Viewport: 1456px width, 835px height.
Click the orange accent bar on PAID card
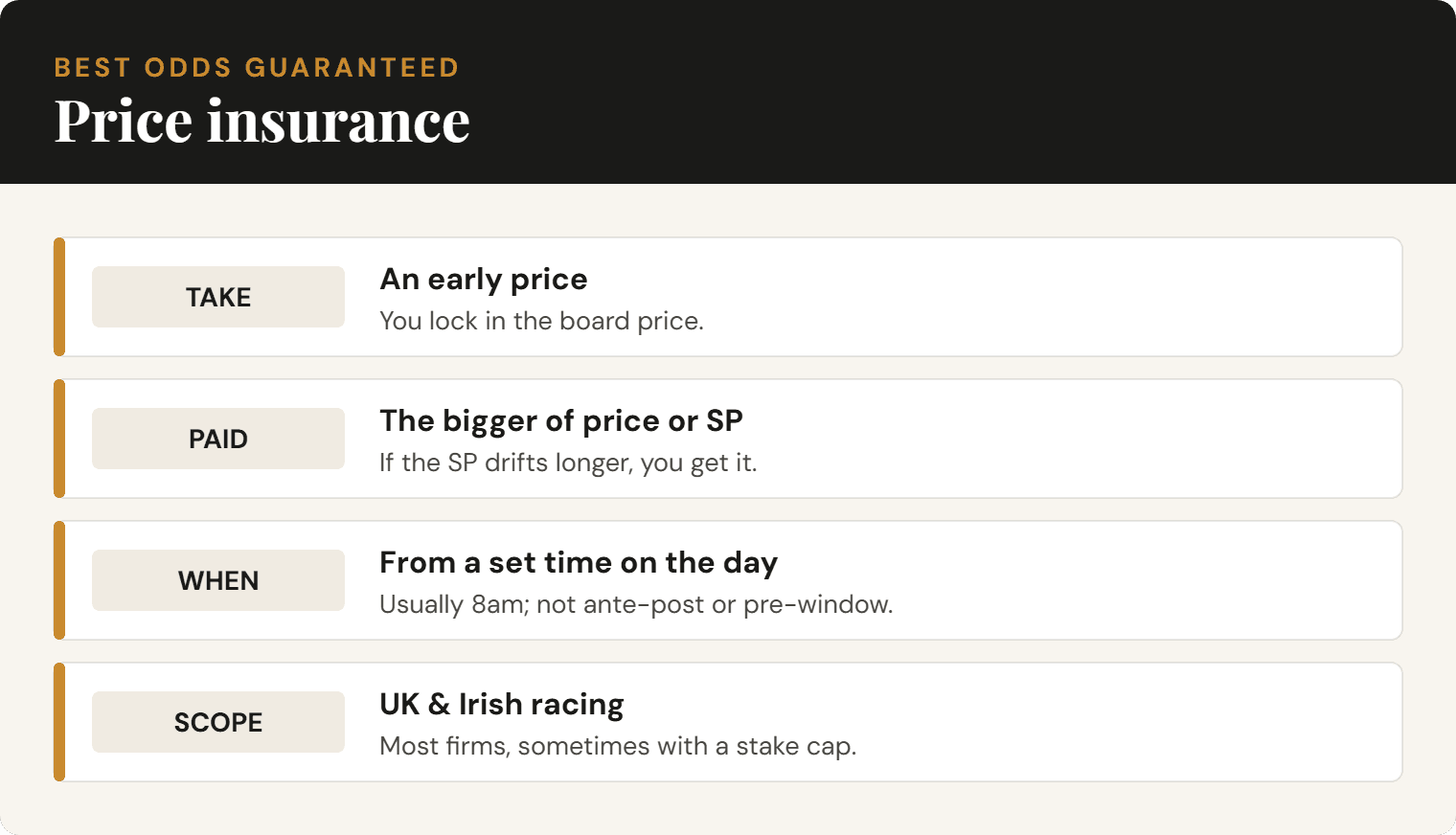pyautogui.click(x=59, y=439)
